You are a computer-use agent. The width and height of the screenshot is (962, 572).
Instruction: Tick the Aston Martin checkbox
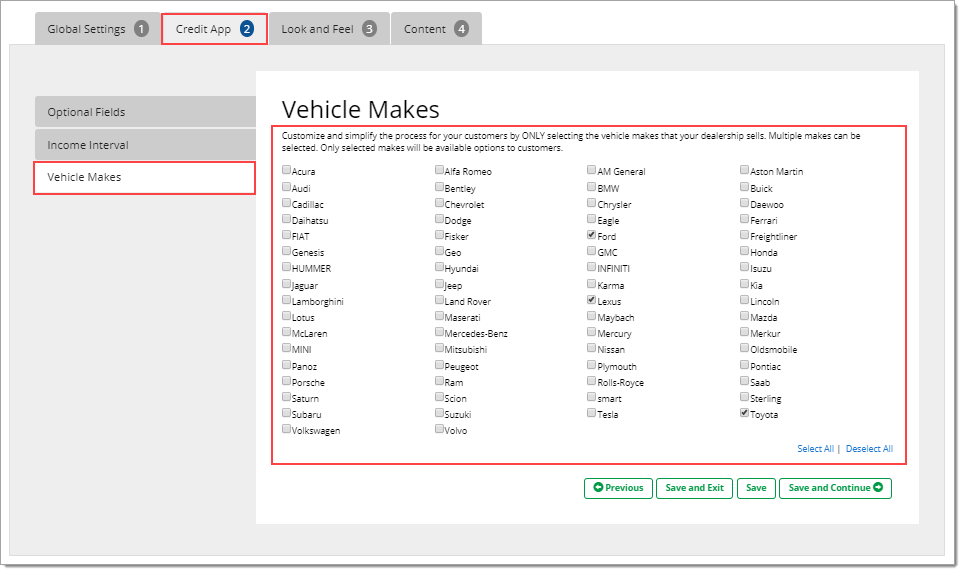[x=744, y=170]
